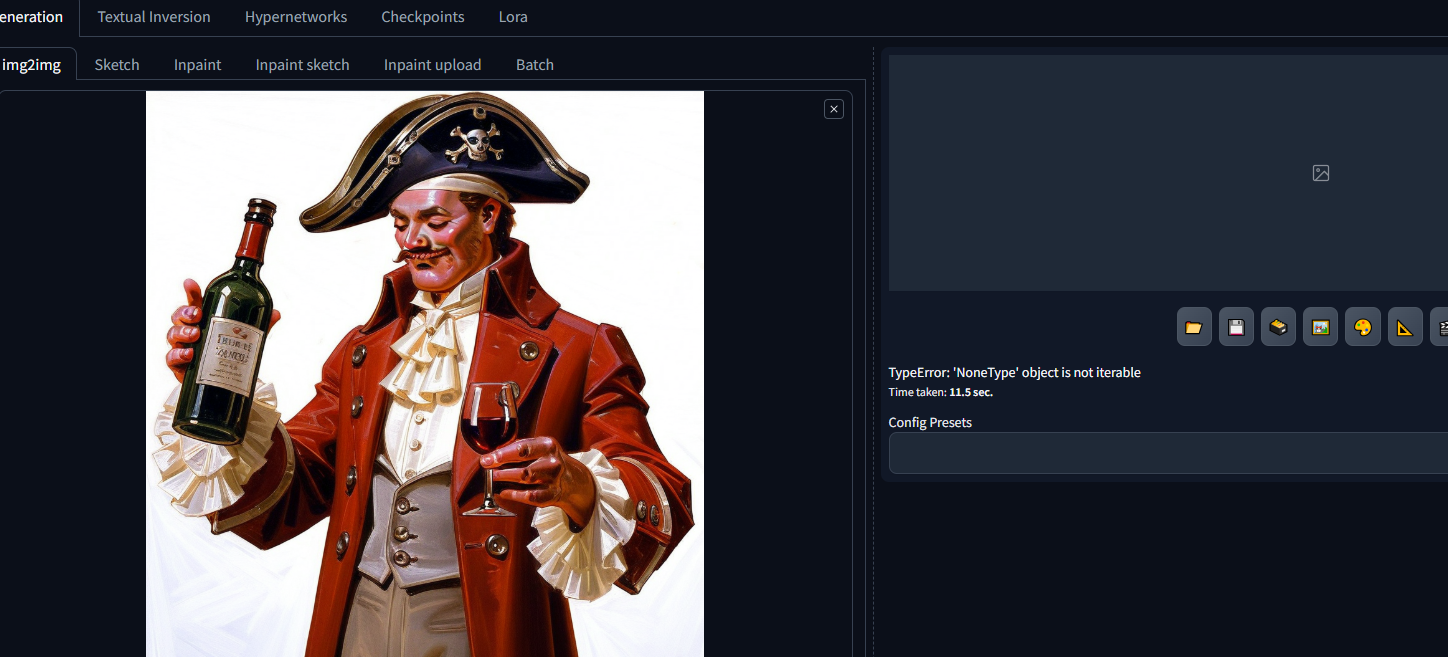The height and width of the screenshot is (657, 1448).
Task: Switch to the Sketch sub-tab
Action: coord(117,65)
